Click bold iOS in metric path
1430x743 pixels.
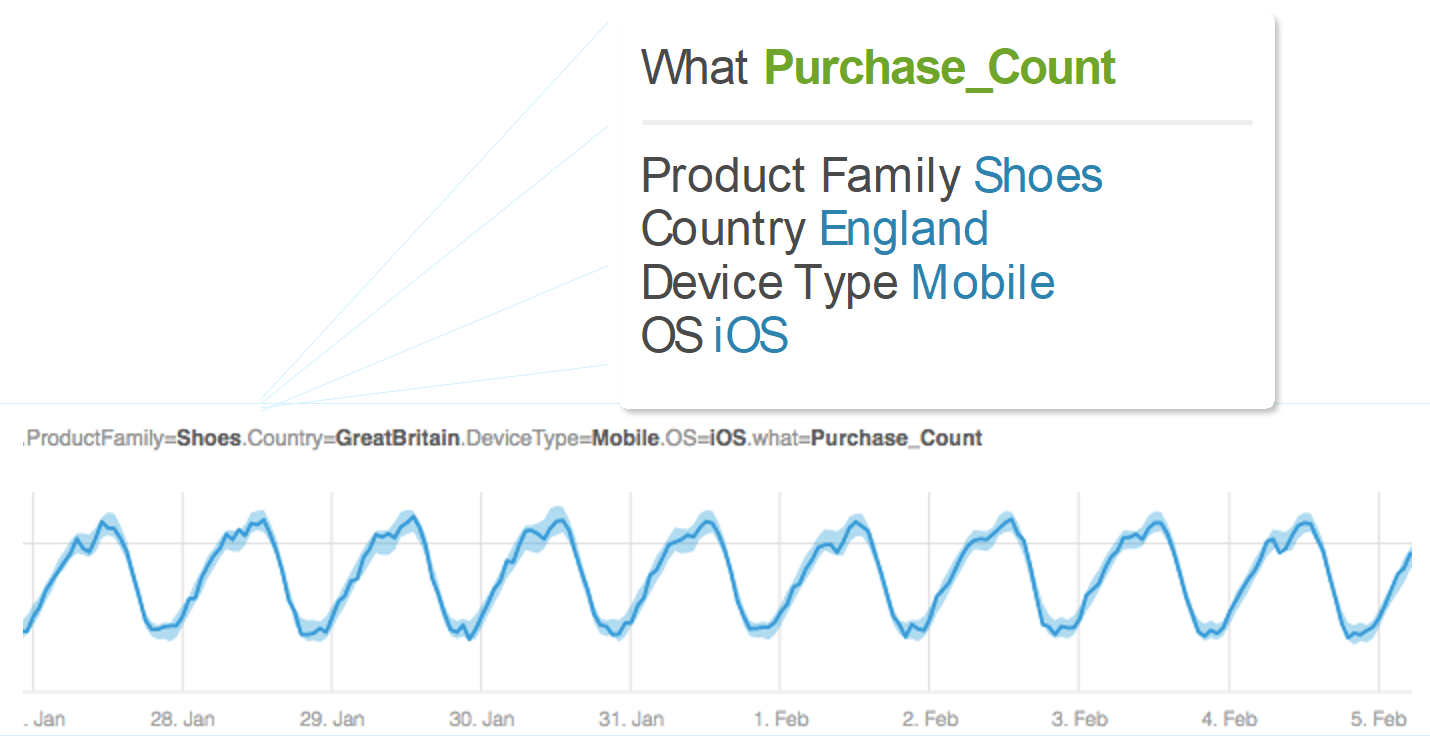click(728, 438)
